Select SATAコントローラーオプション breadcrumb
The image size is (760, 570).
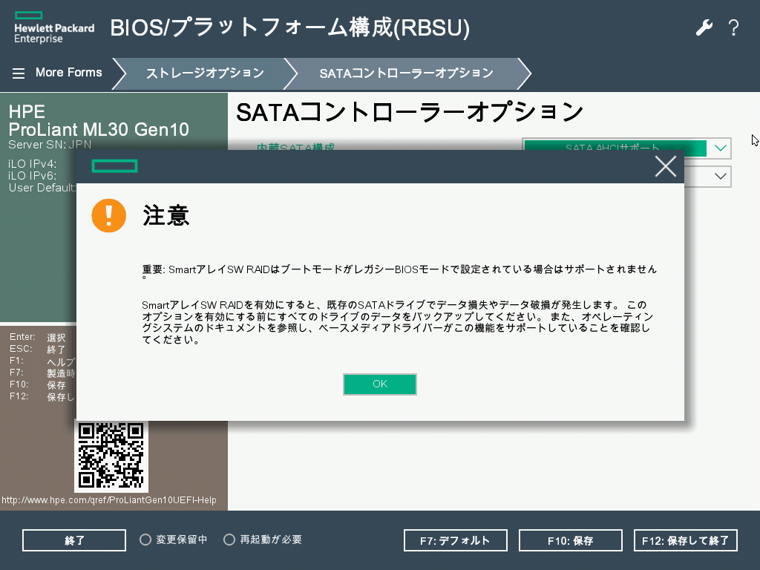pos(406,73)
